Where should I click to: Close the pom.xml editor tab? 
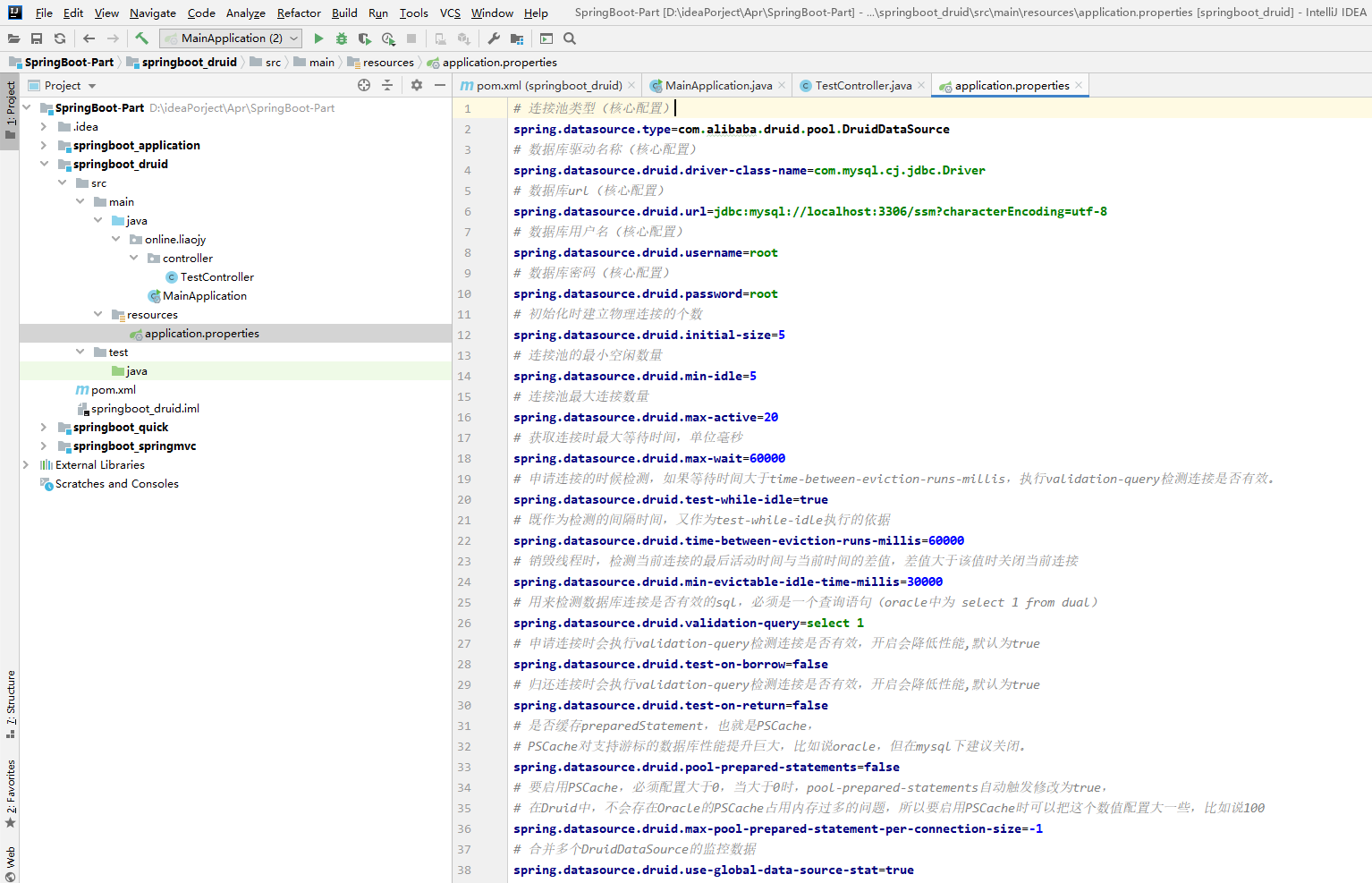coord(631,85)
